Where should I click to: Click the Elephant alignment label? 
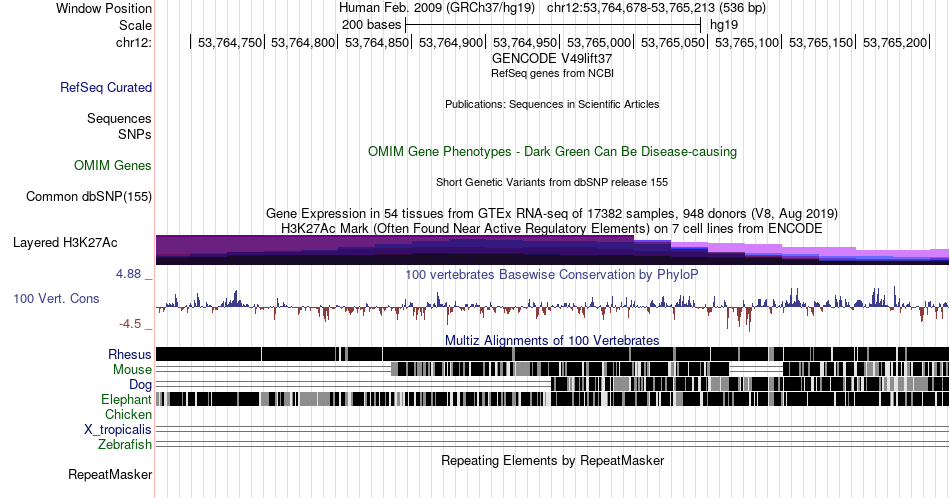pos(126,399)
